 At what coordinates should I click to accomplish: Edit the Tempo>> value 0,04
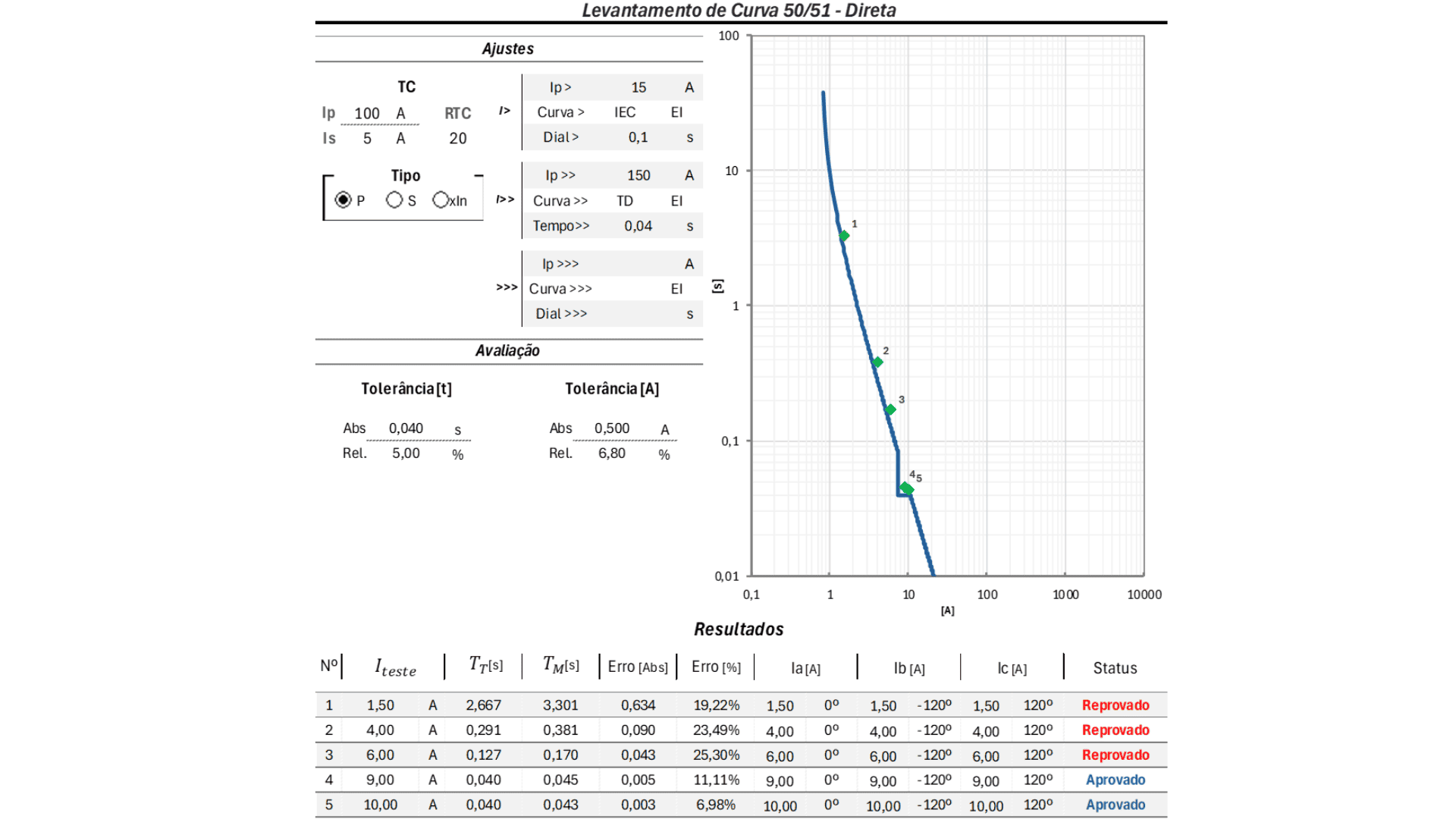coord(638,226)
